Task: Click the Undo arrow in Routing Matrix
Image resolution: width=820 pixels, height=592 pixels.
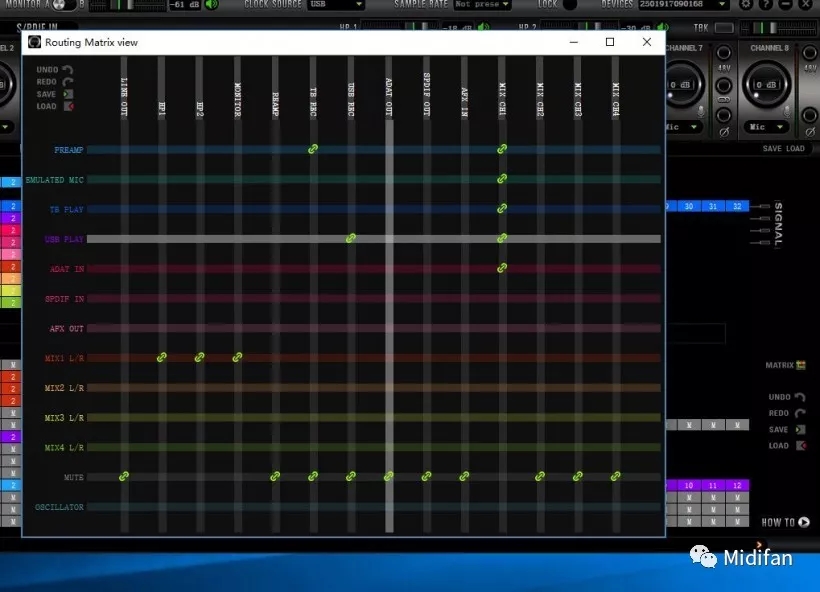Action: [68, 70]
